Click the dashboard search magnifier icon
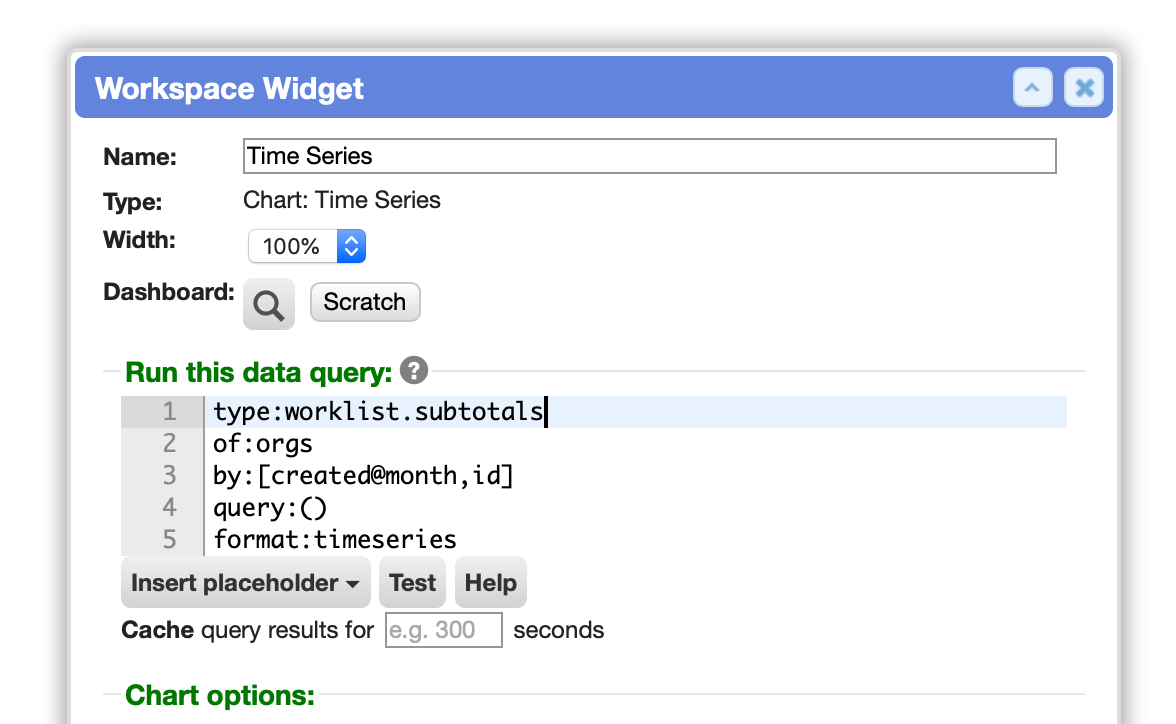The width and height of the screenshot is (1176, 724). click(x=268, y=305)
